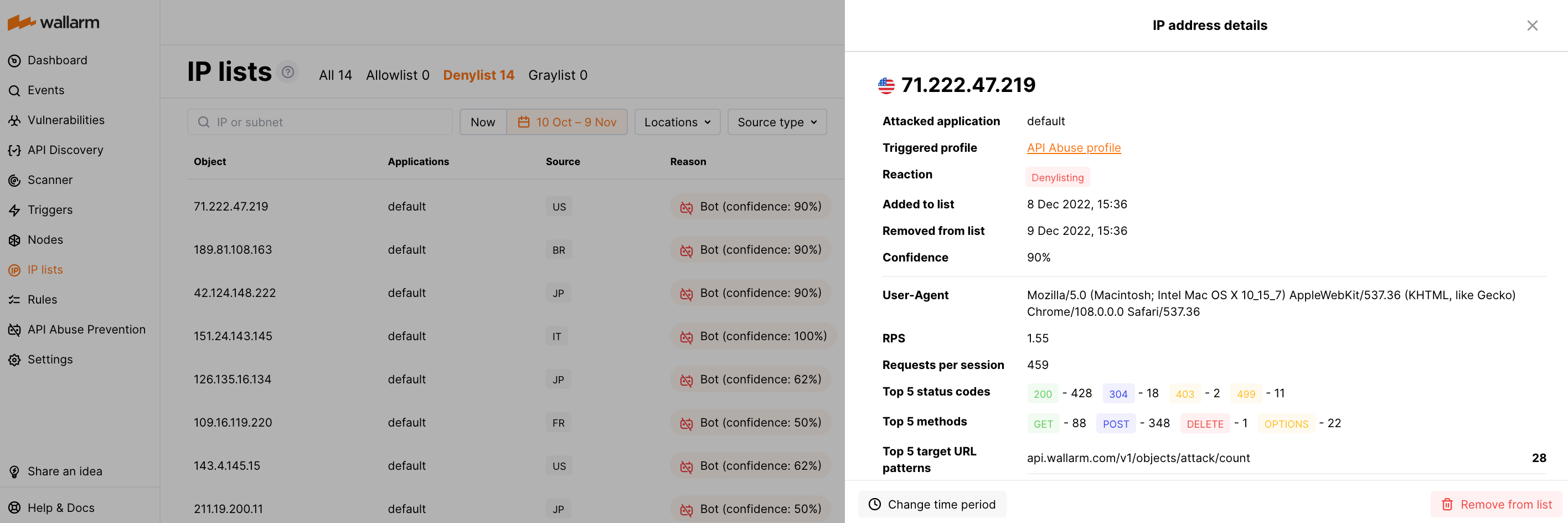The image size is (1568, 523).
Task: Open the date range picker 10 Oct – 9 Nov
Action: (x=567, y=122)
